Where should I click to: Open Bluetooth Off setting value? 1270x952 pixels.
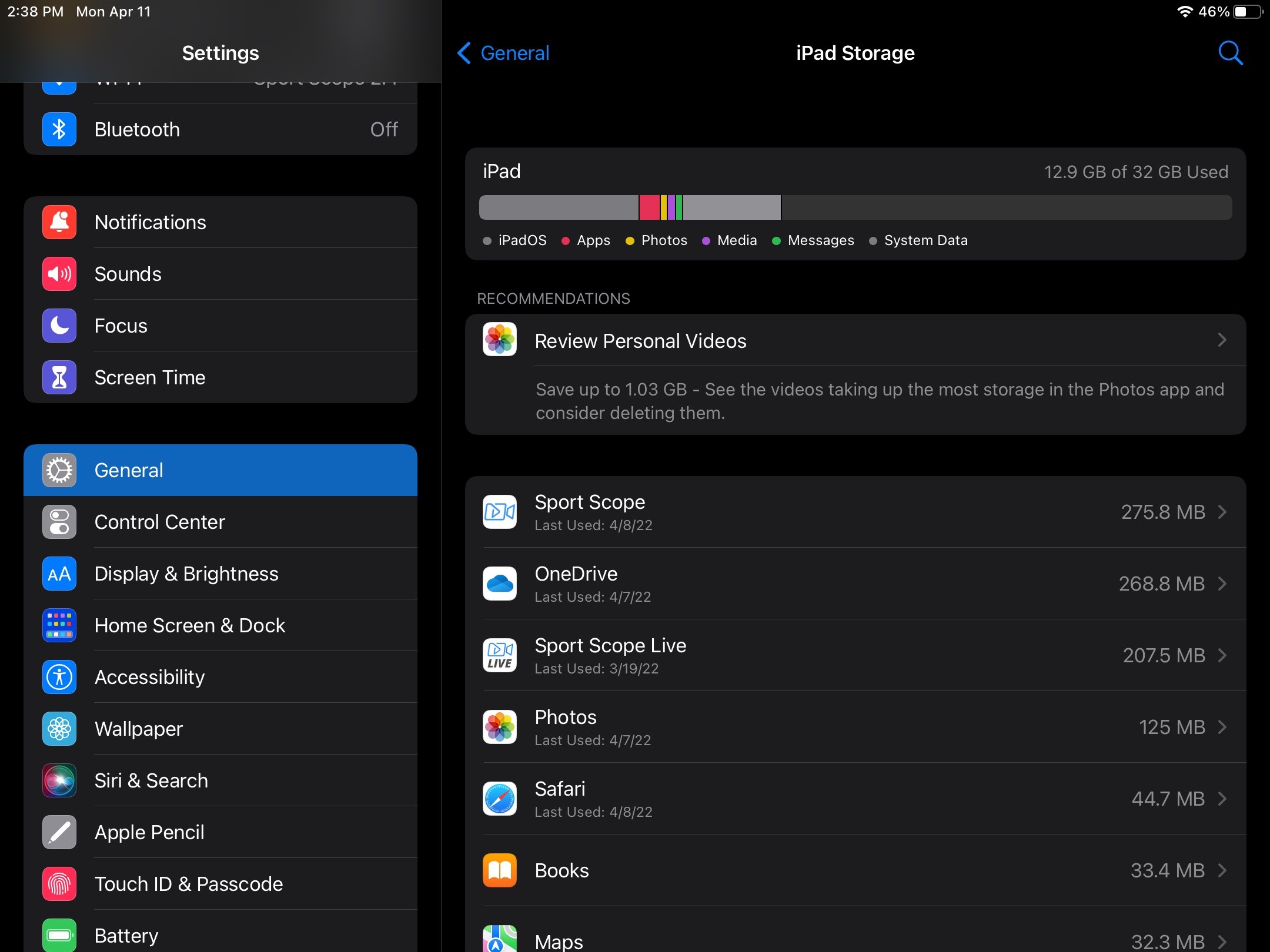coord(384,129)
